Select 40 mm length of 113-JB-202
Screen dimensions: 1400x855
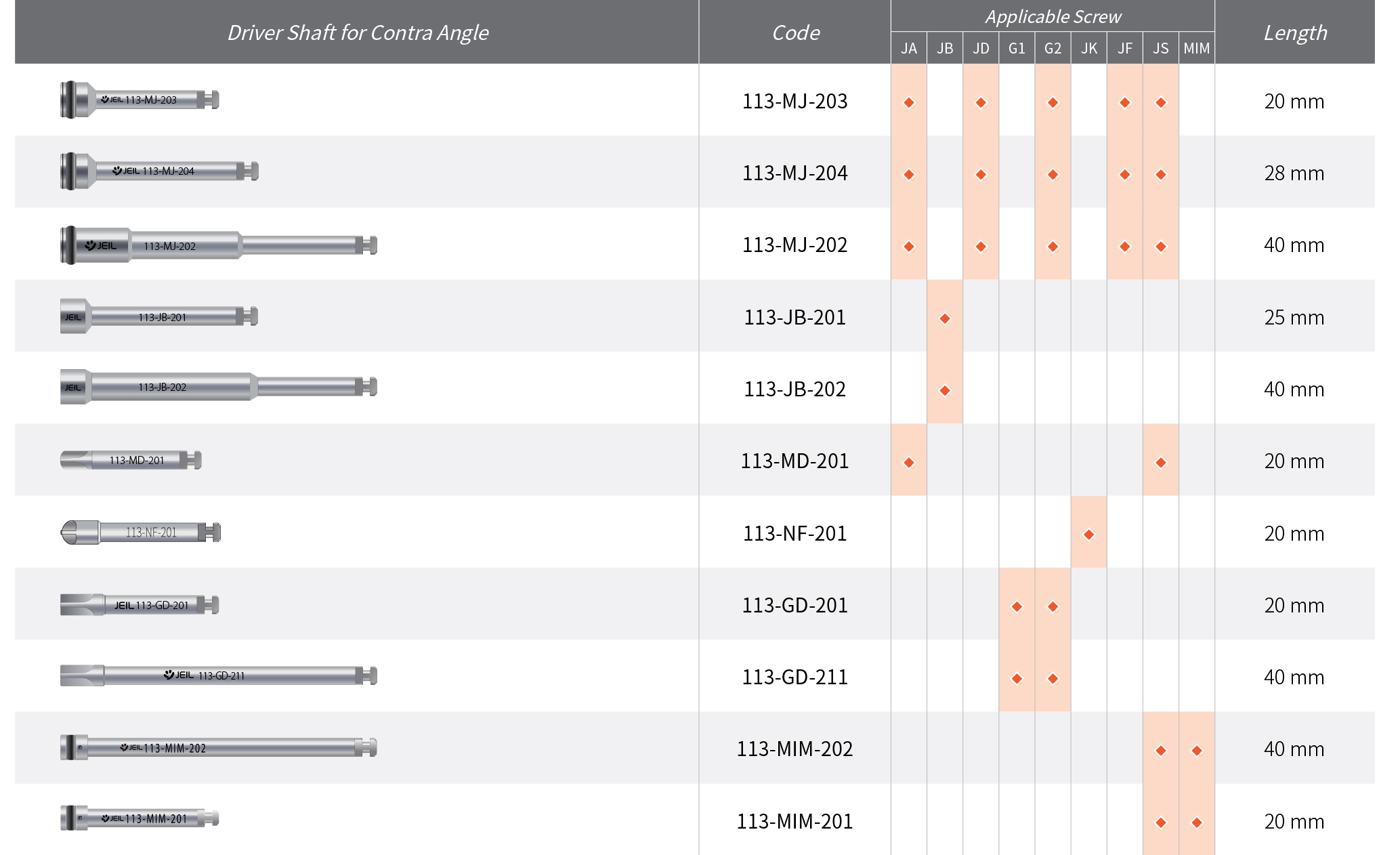pos(1294,390)
